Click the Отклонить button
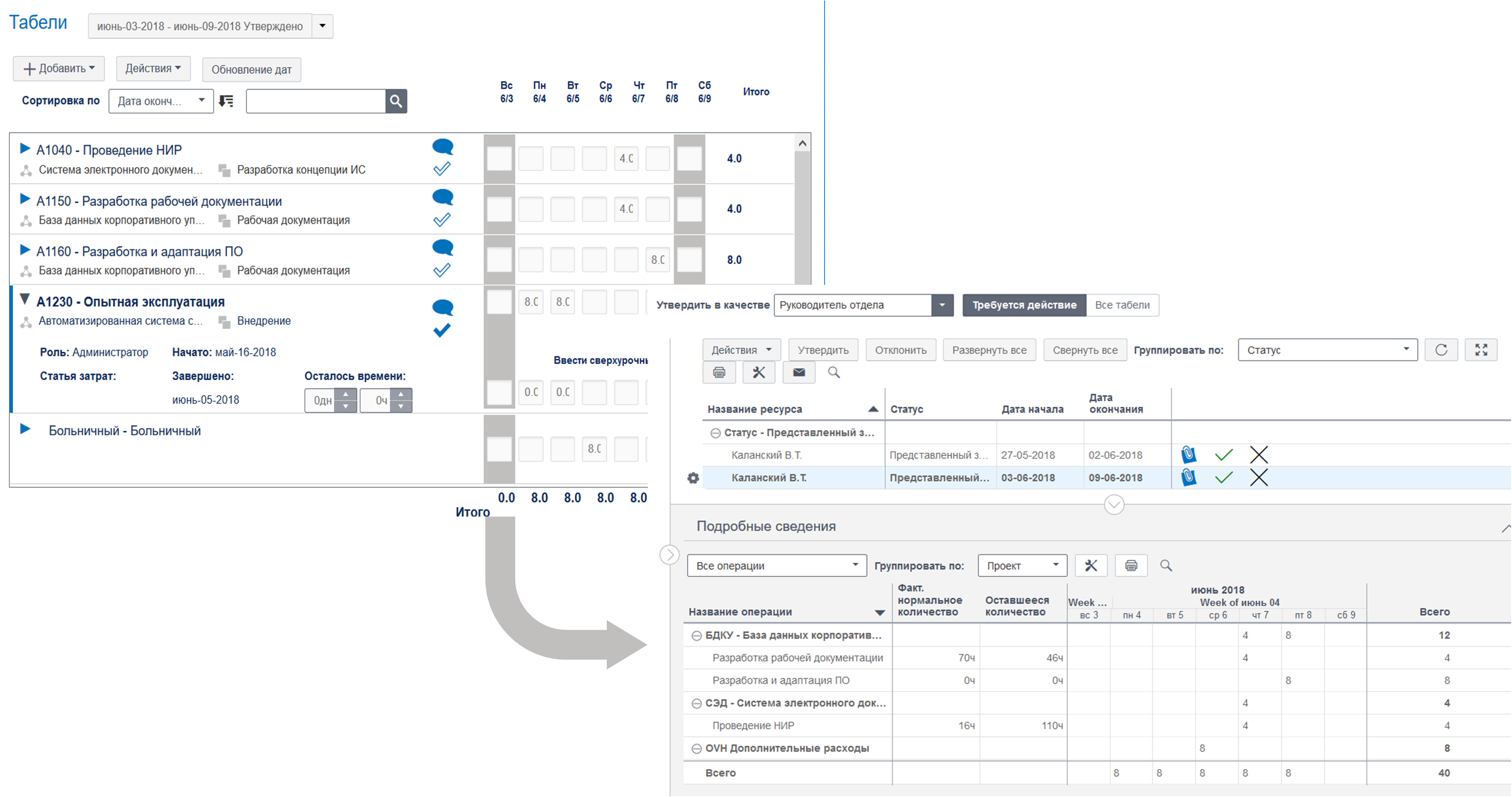The width and height of the screenshot is (1512, 797). pyautogui.click(x=900, y=350)
